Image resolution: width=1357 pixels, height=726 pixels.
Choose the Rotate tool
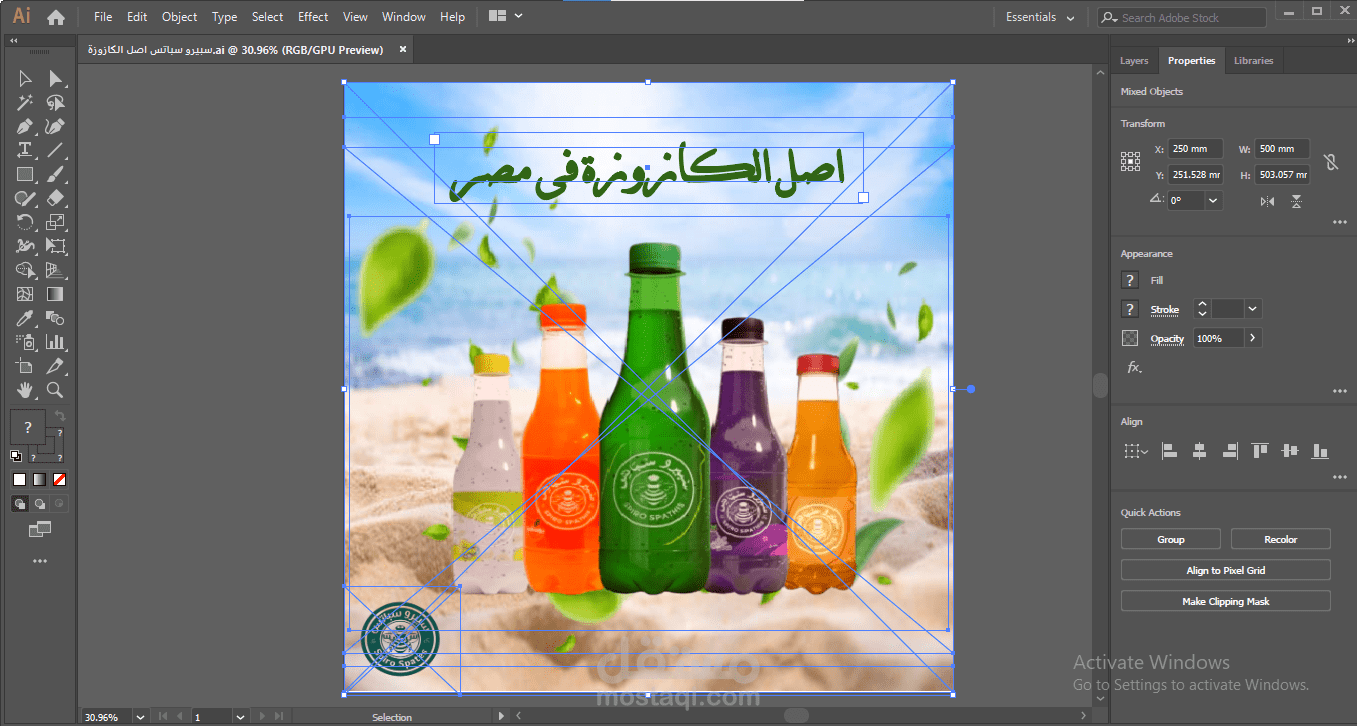[25, 222]
